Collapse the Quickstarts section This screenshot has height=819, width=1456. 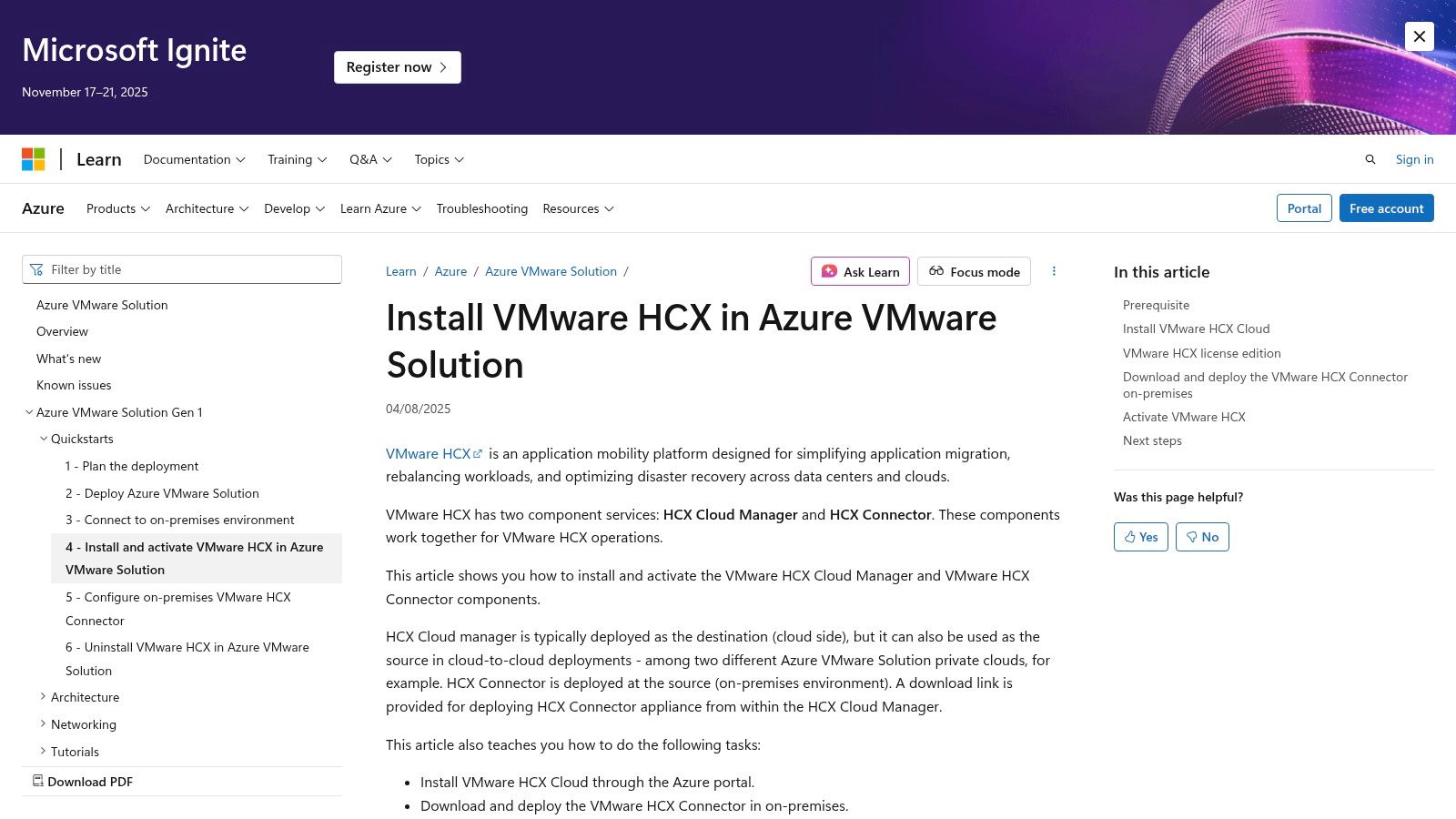(43, 439)
